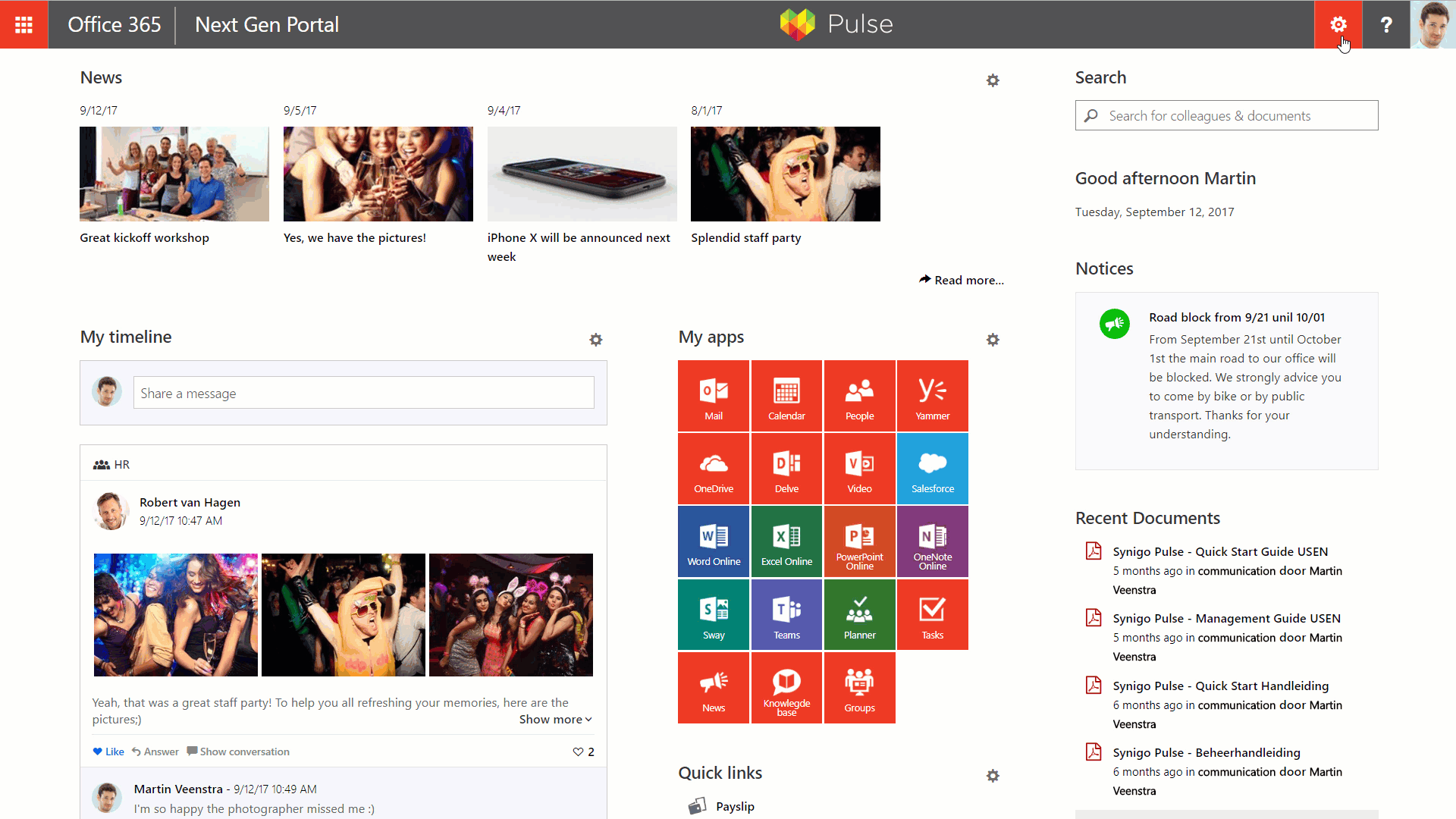1456x819 pixels.
Task: Launch the Teams app tile
Action: point(786,614)
